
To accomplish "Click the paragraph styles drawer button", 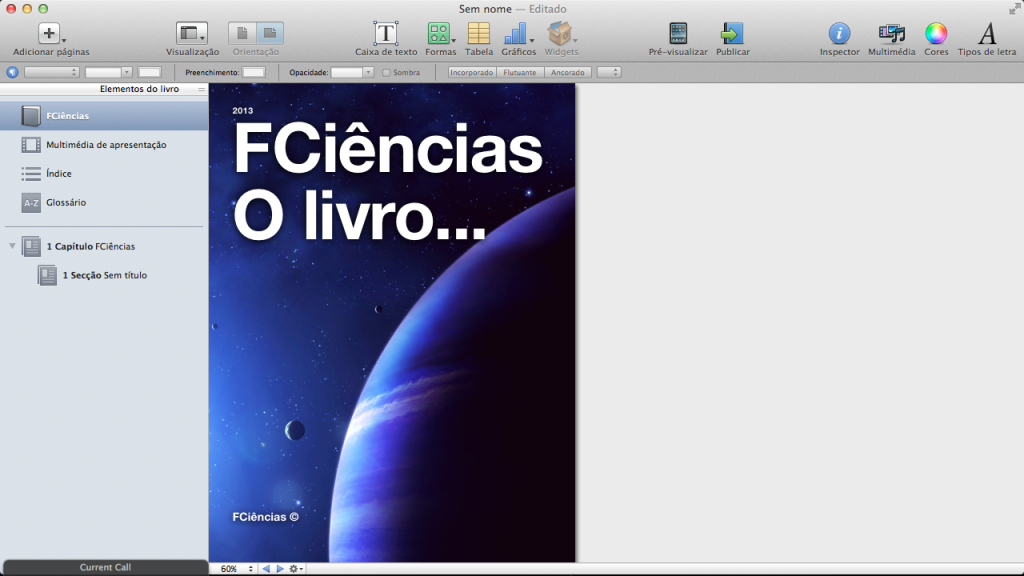I will pos(12,72).
